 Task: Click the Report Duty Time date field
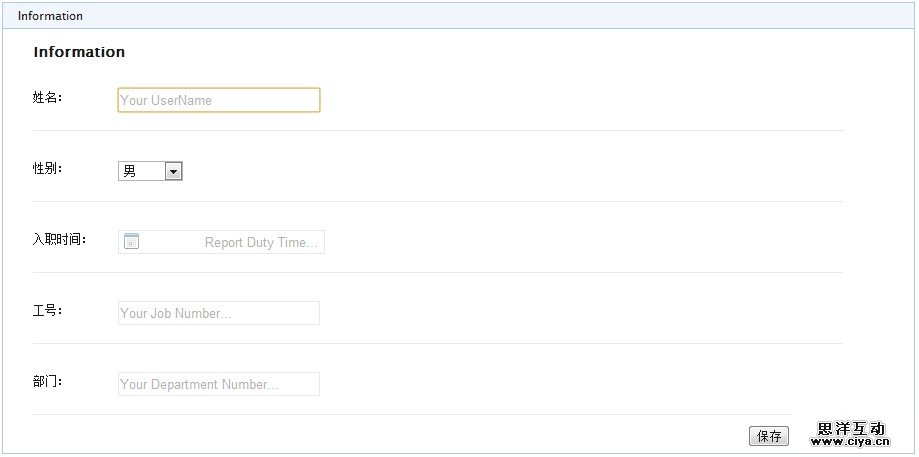pyautogui.click(x=232, y=242)
